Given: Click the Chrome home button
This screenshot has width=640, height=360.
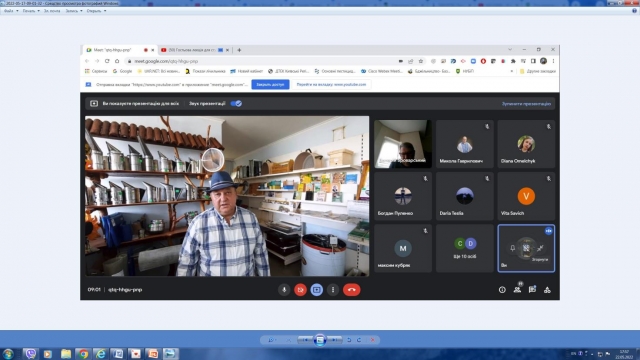Looking at the screenshot, I should tap(117, 61).
